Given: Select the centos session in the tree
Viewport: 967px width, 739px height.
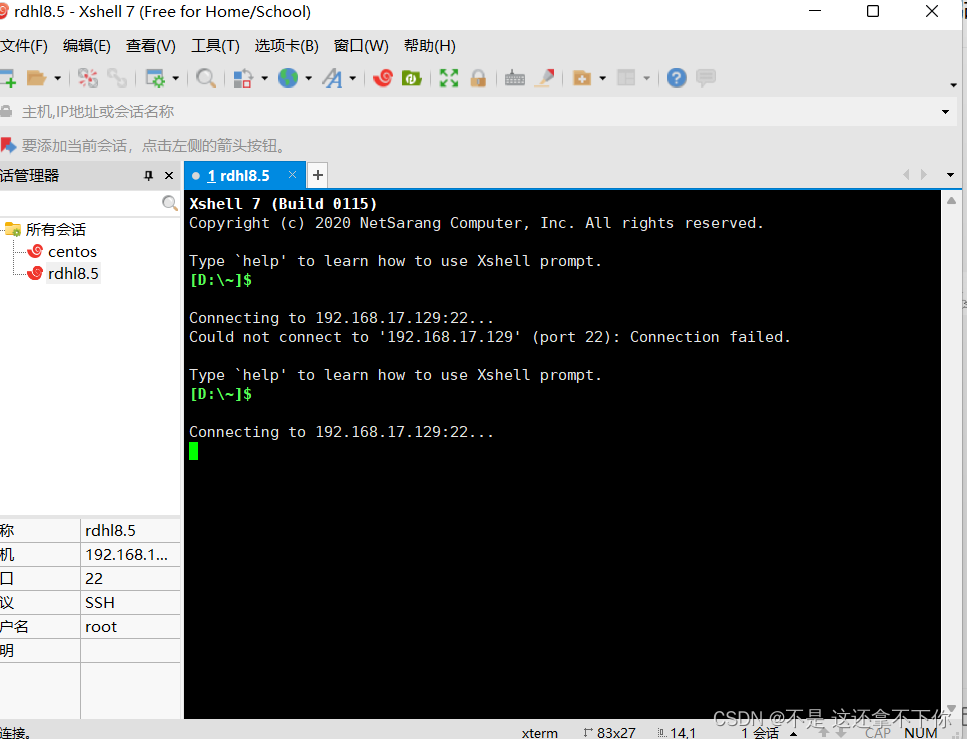Looking at the screenshot, I should [x=72, y=251].
